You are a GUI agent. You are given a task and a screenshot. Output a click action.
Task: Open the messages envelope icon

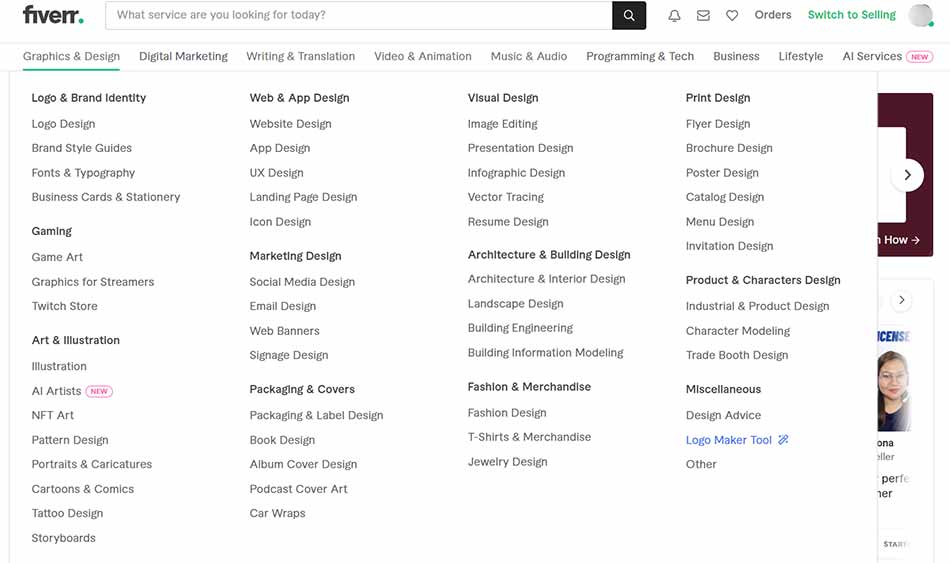(x=703, y=16)
